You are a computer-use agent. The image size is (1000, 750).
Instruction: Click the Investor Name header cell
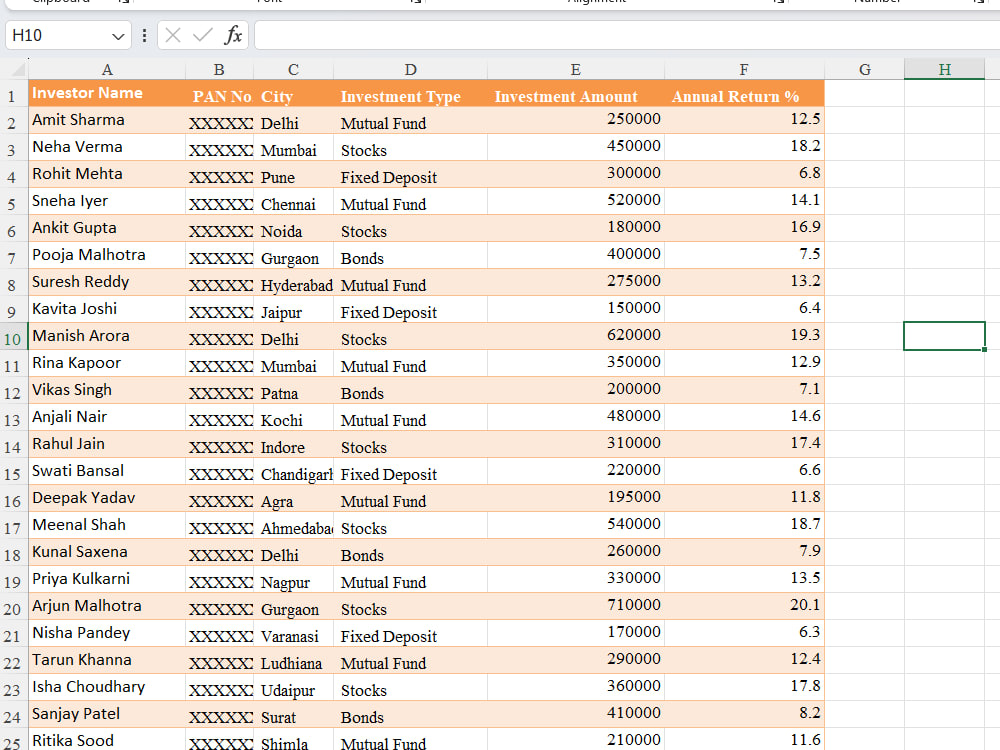coord(107,93)
